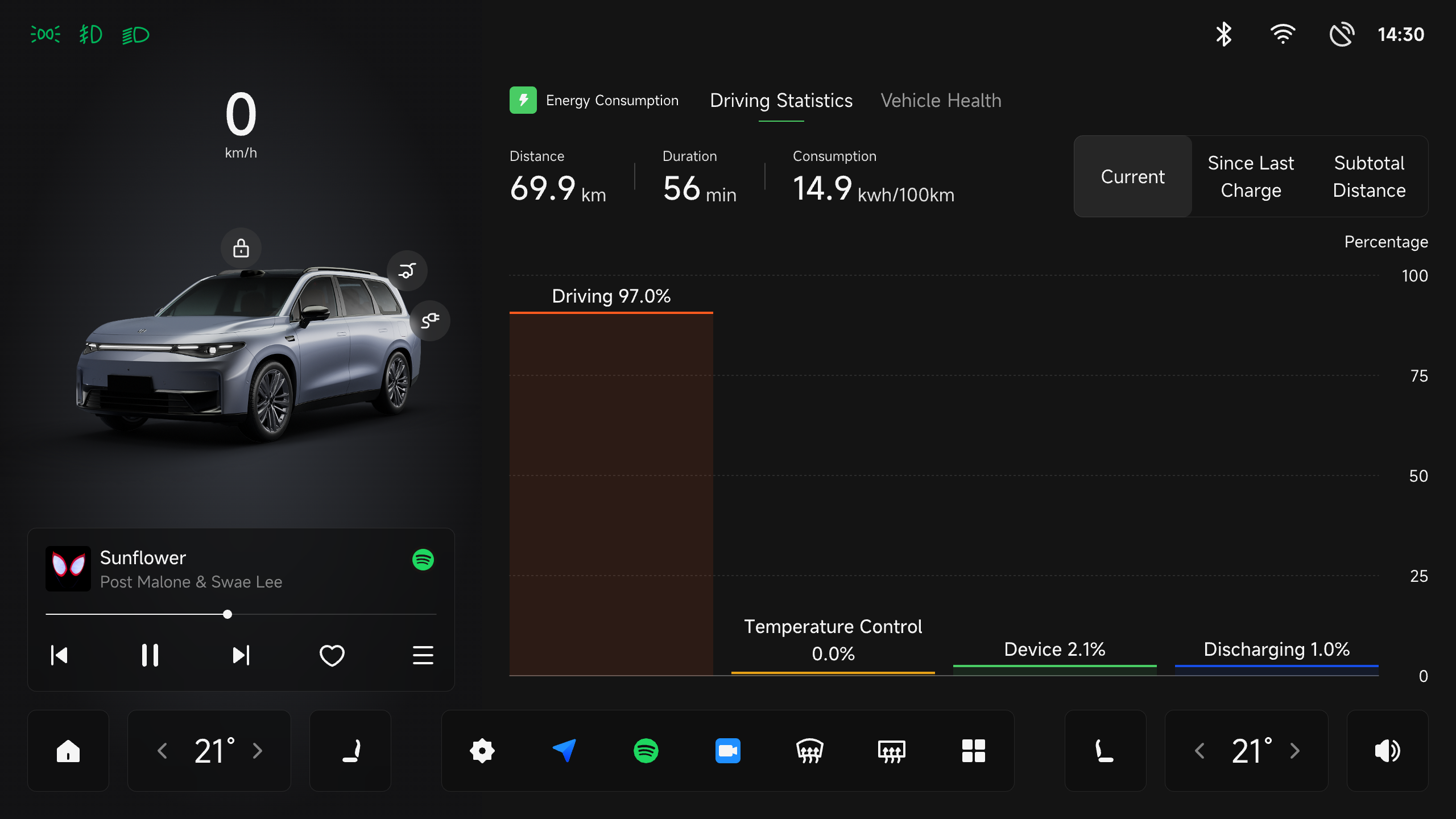Go to home screen
This screenshot has width=1456, height=819.
tap(68, 751)
